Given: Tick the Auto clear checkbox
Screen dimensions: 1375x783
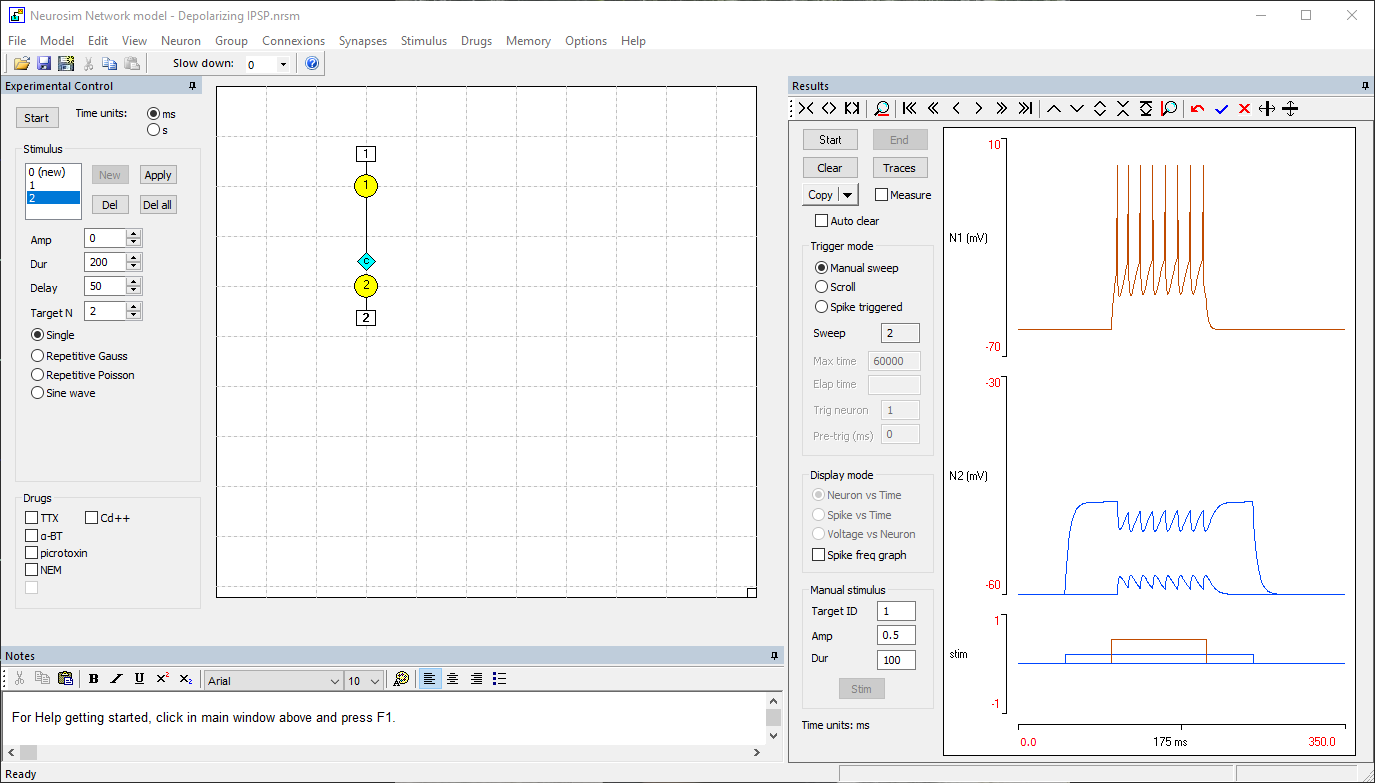Looking at the screenshot, I should tap(822, 221).
